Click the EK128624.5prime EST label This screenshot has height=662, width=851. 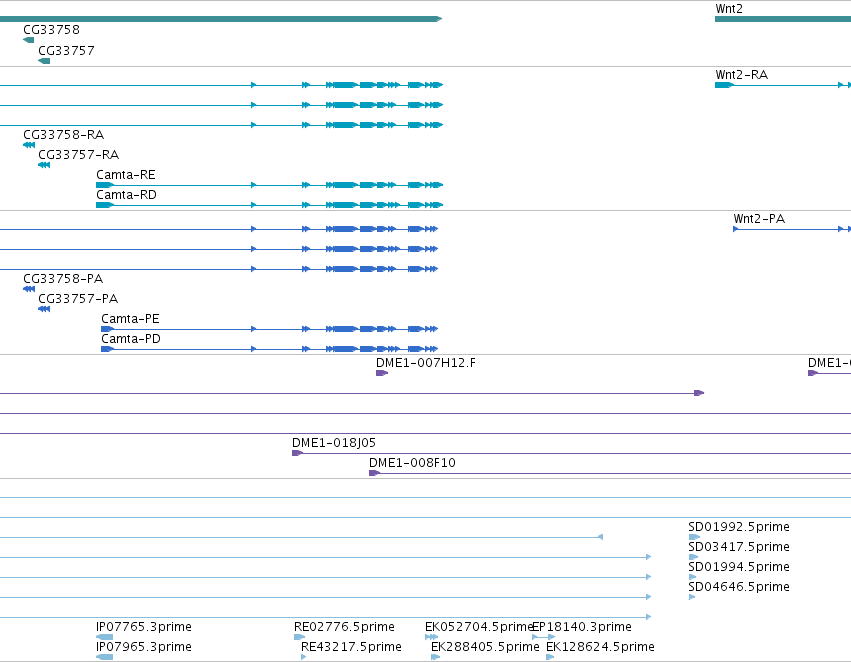click(x=600, y=647)
